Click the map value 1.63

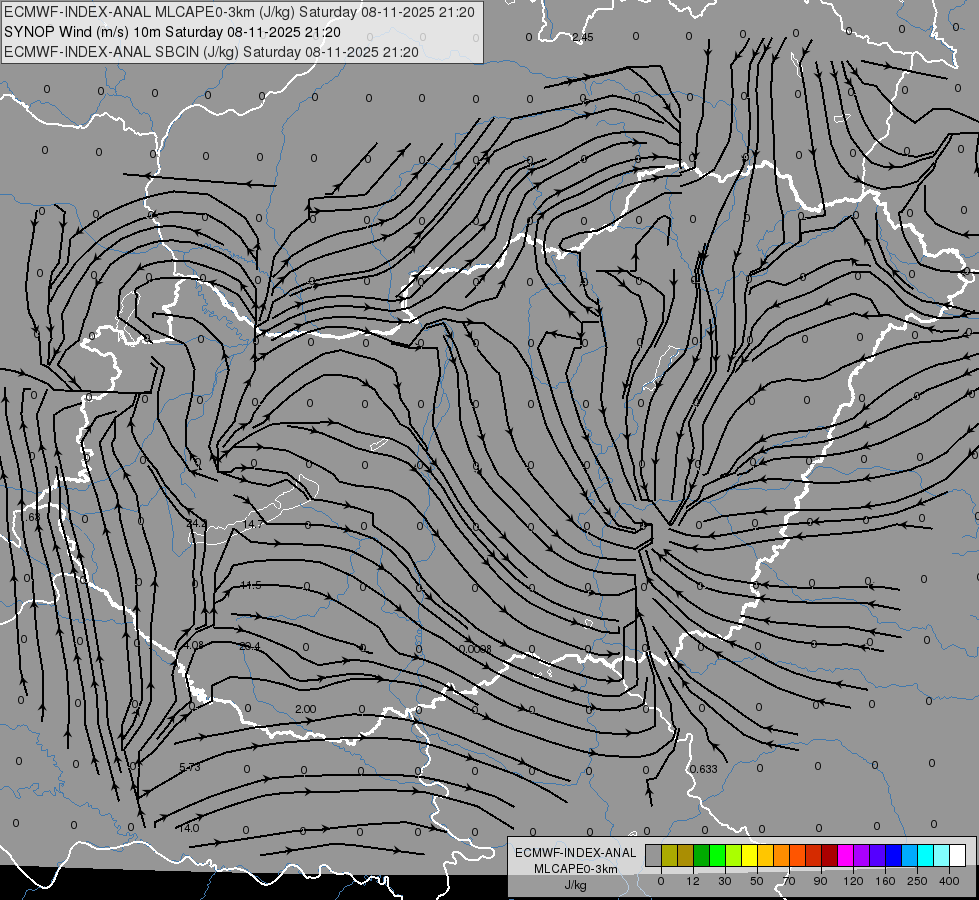29,517
